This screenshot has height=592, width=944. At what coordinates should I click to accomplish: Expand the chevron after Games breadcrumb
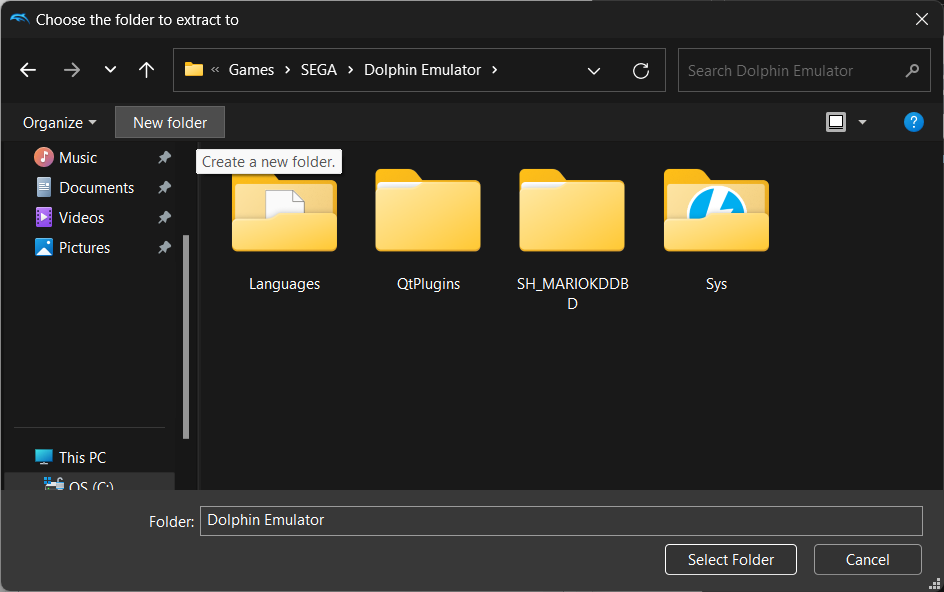point(288,70)
